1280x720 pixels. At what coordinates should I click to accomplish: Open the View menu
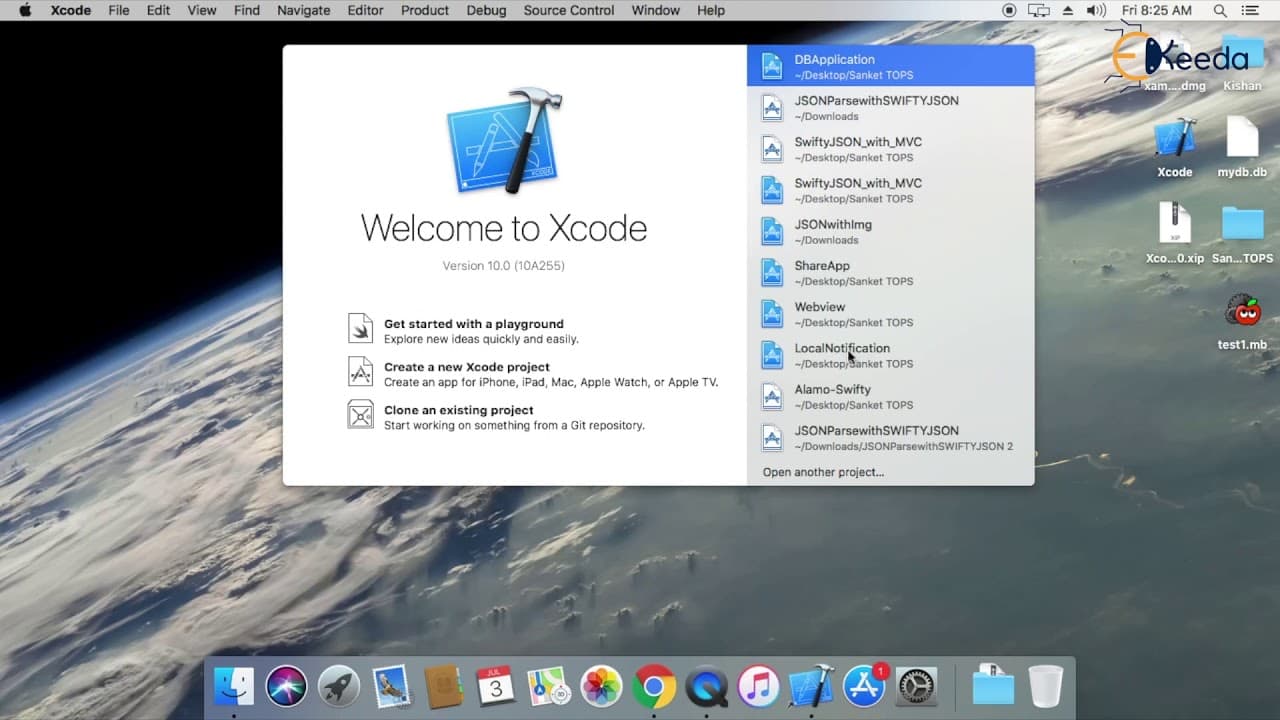click(202, 10)
